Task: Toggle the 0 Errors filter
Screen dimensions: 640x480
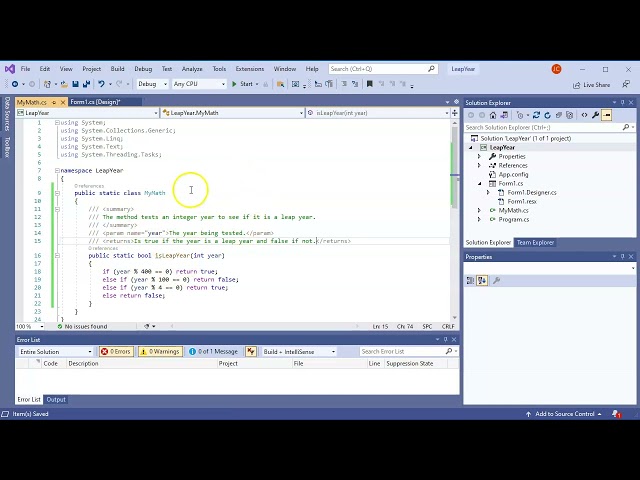Action: coord(116,351)
